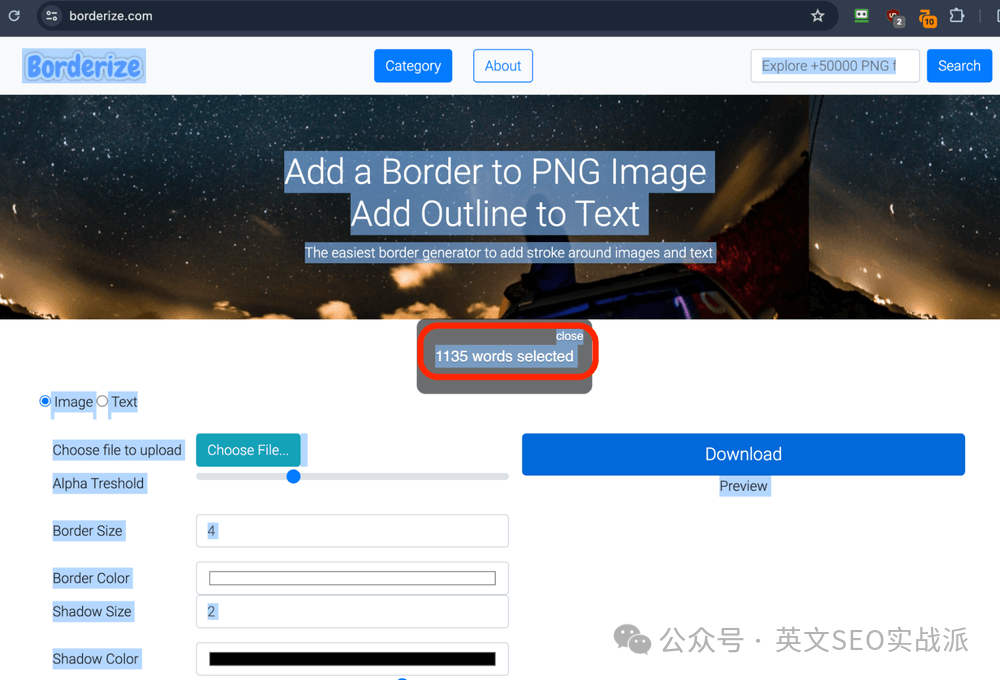
Task: Bookmark this page with the star icon
Action: tap(818, 16)
